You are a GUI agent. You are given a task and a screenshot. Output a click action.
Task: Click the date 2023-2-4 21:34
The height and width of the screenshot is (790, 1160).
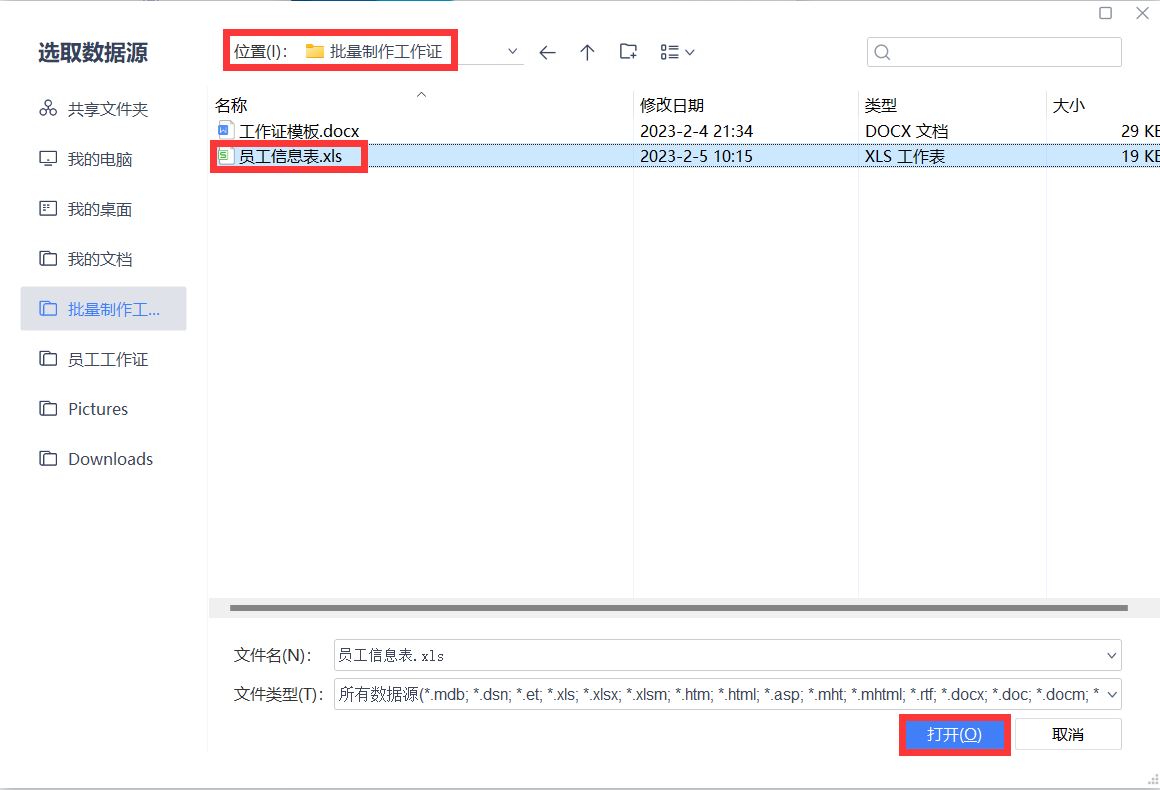[696, 131]
